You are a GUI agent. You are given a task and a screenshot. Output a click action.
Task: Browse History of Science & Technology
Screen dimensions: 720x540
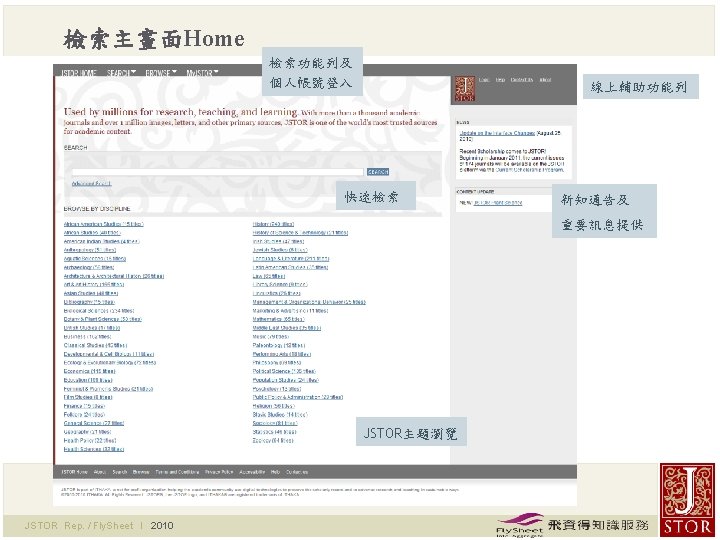point(300,233)
